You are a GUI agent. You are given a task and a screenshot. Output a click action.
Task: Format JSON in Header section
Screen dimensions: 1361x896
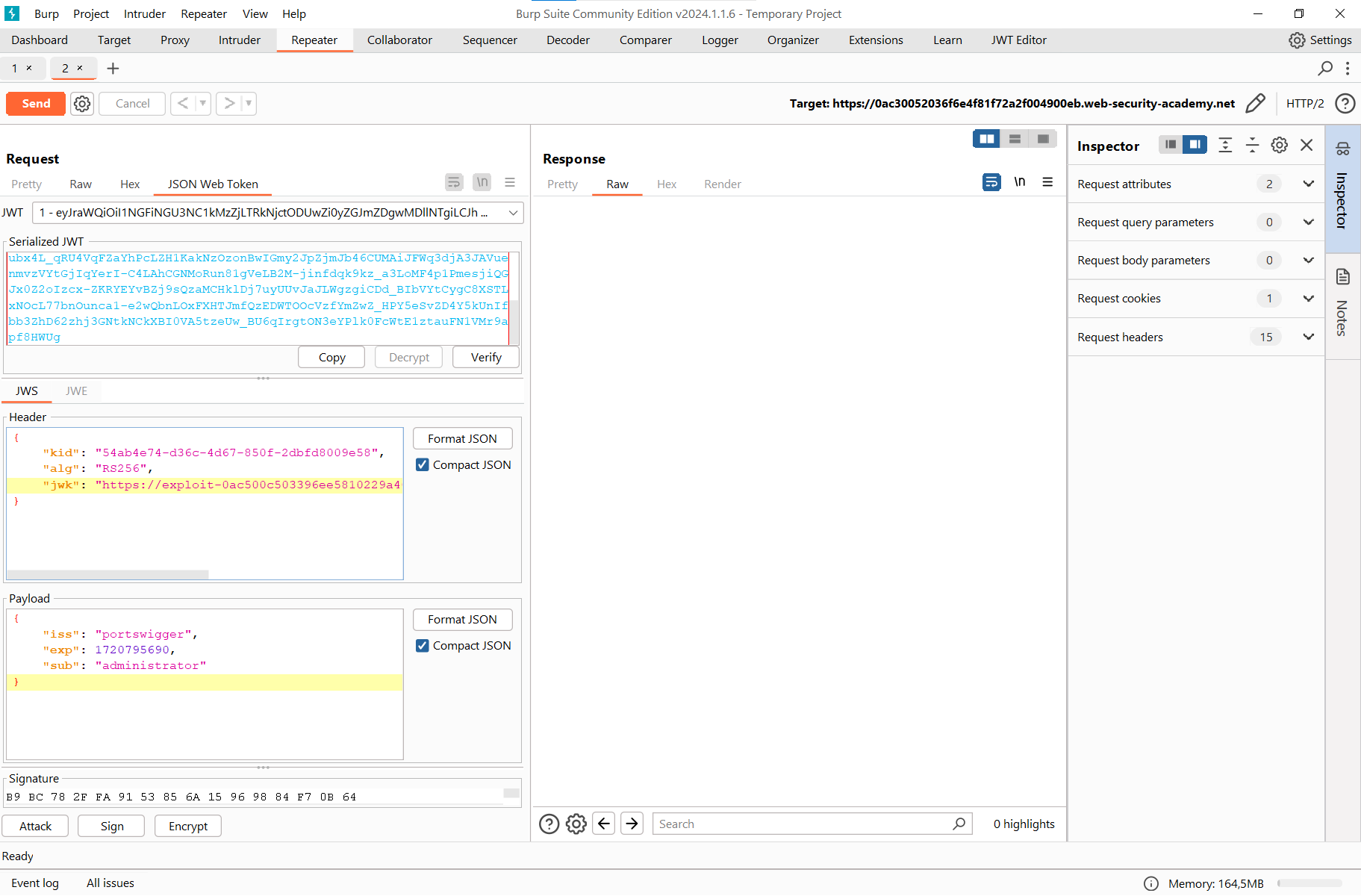click(x=462, y=438)
